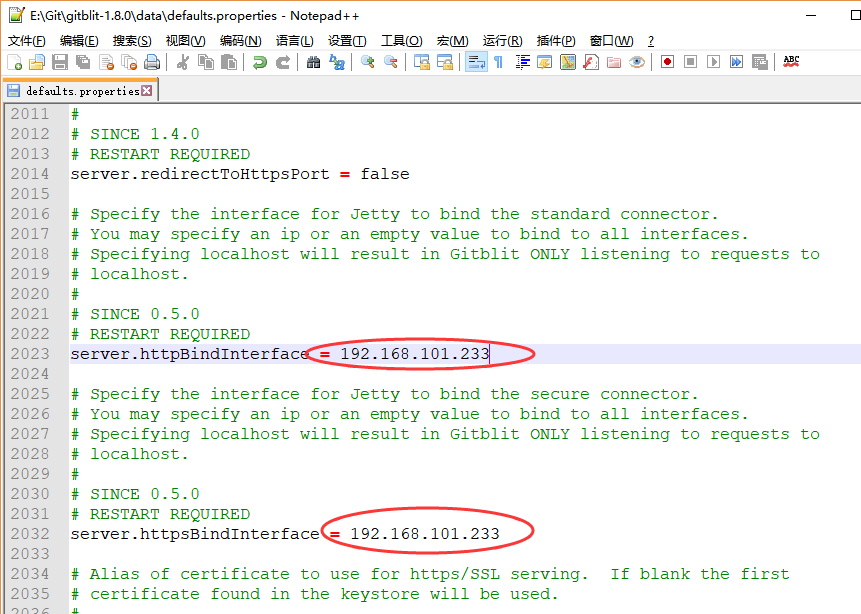Image resolution: width=861 pixels, height=614 pixels.
Task: Click the 192.168.101.233 value on line 2032
Action: tap(425, 534)
